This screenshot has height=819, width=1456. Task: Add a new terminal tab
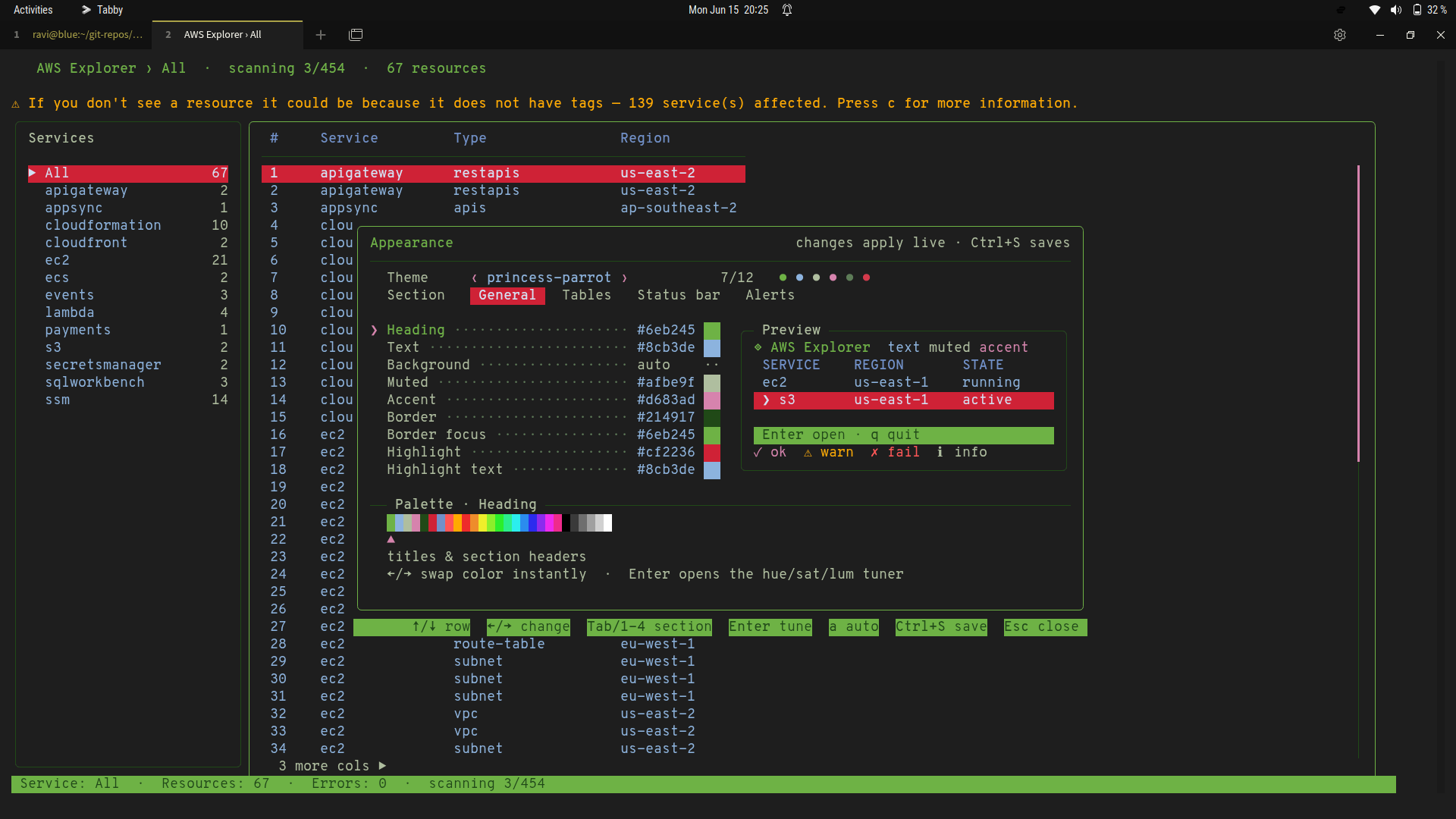click(x=321, y=35)
